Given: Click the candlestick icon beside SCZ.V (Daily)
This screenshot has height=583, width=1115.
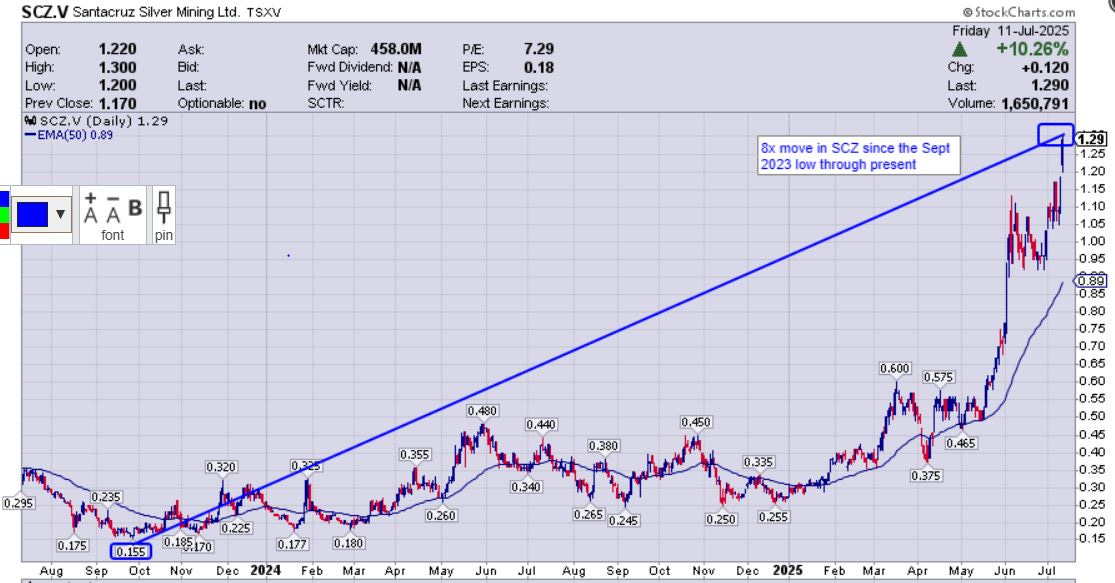Looking at the screenshot, I should [31, 121].
